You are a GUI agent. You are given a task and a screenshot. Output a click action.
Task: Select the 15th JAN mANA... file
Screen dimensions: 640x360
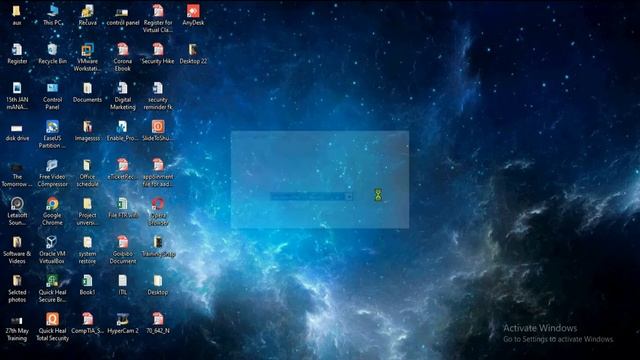click(x=17, y=96)
